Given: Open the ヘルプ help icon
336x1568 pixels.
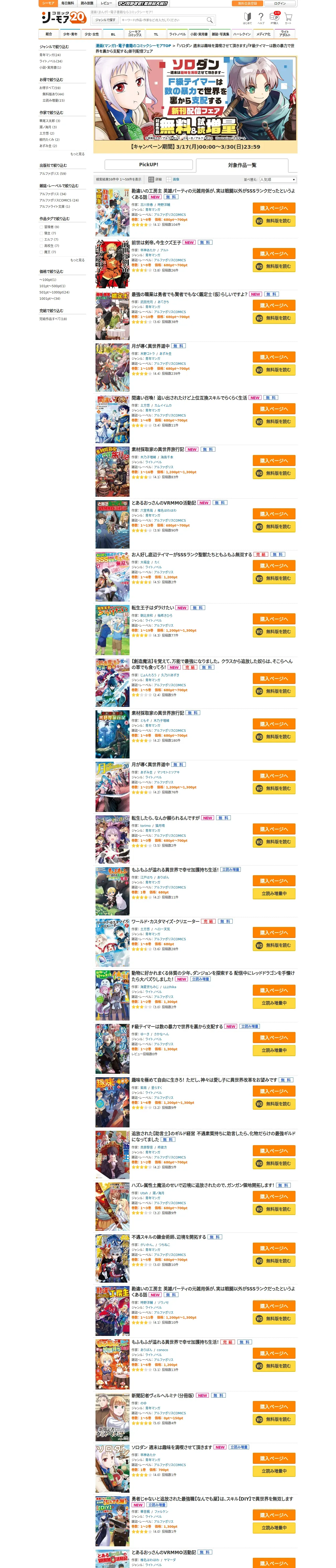Looking at the screenshot, I should pos(261,18).
